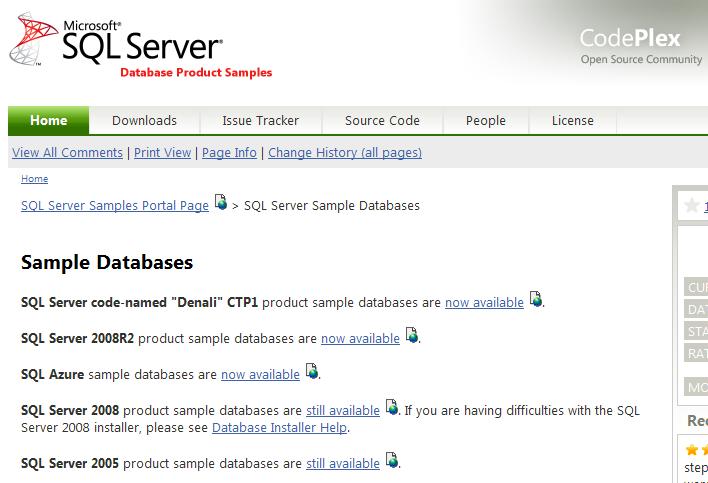Image resolution: width=708 pixels, height=483 pixels.
Task: Open the License tab
Action: click(572, 121)
